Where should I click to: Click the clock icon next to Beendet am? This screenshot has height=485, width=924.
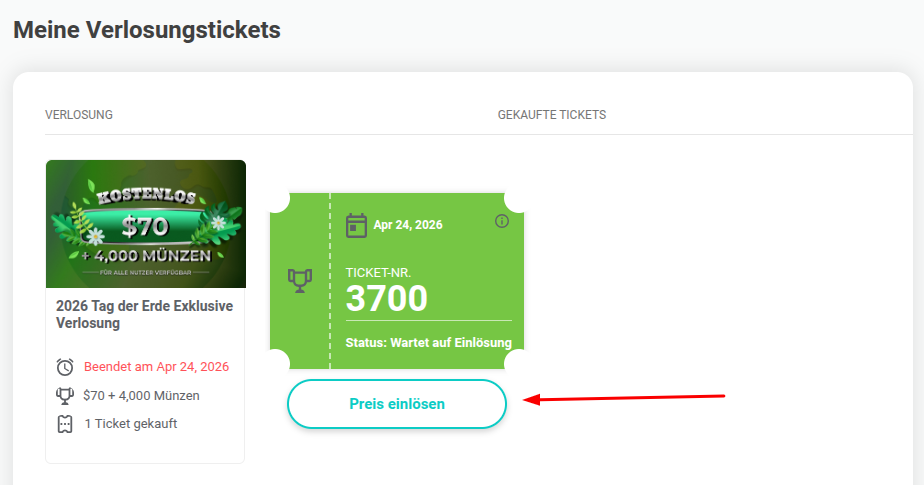[x=65, y=367]
